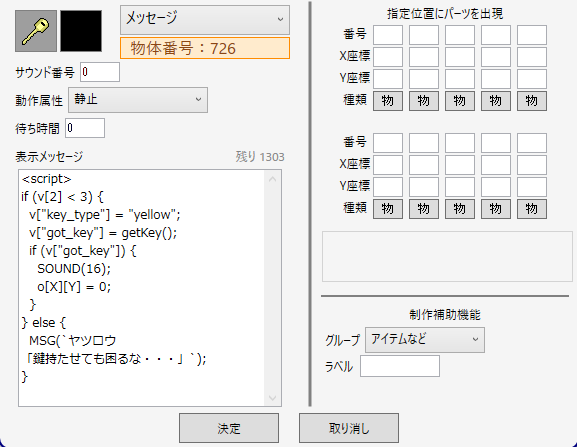Screen dimensions: 577x447
Task: Click third X座標 field in upper grid
Action: pyautogui.click(x=460, y=57)
